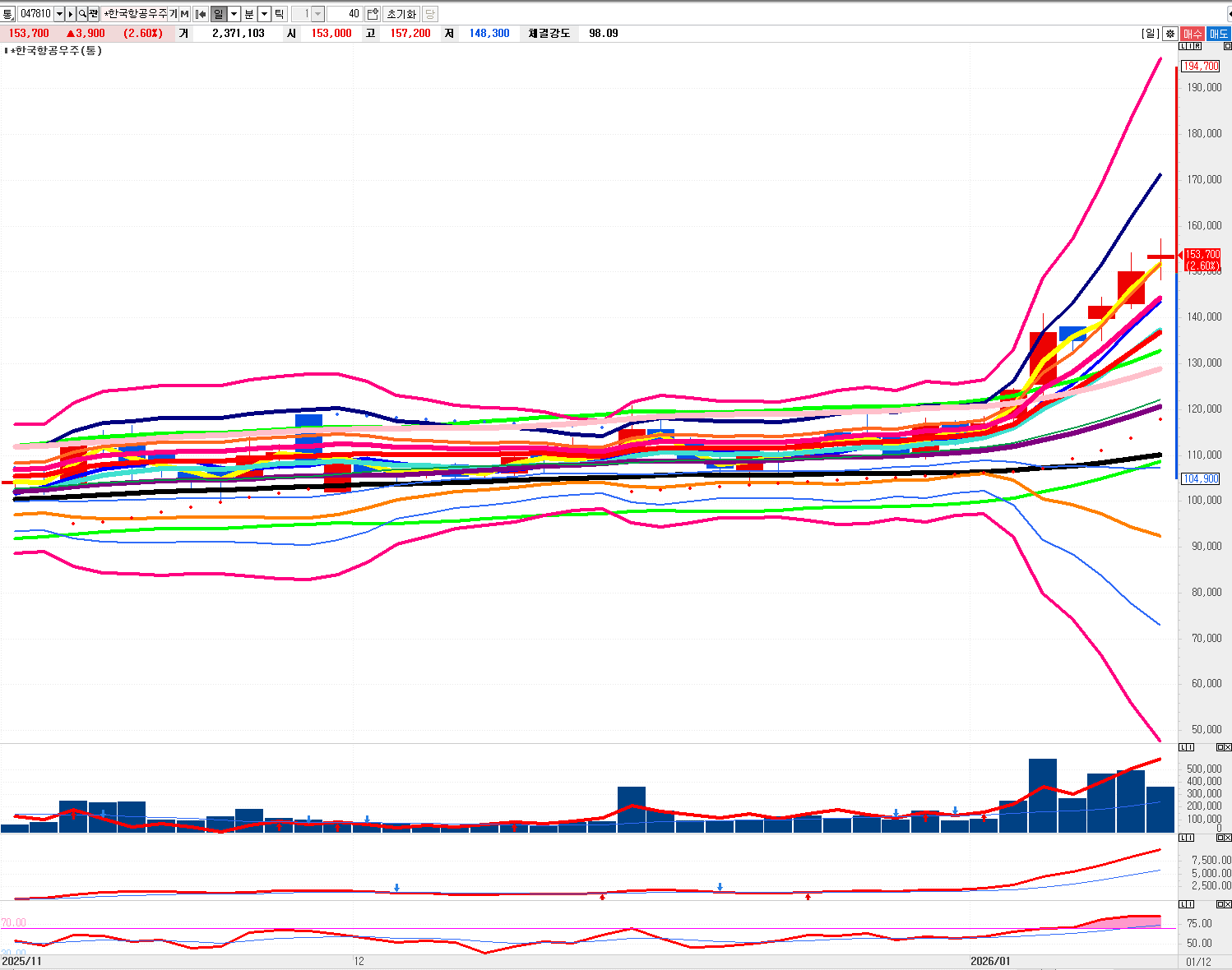Close the RSI indicator bottom panel

(x=1227, y=905)
